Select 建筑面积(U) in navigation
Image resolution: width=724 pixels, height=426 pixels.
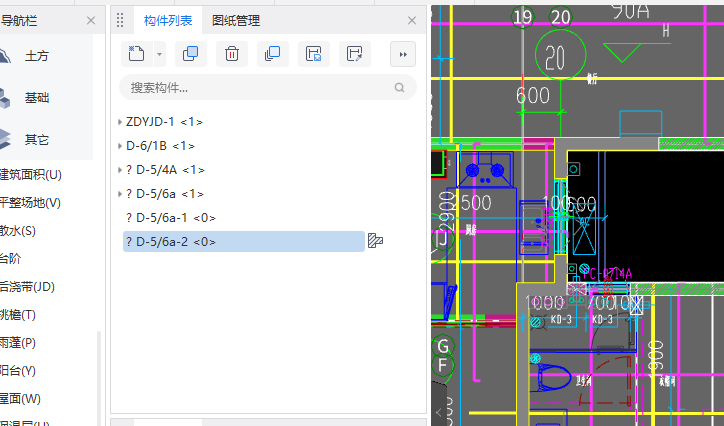[30, 175]
